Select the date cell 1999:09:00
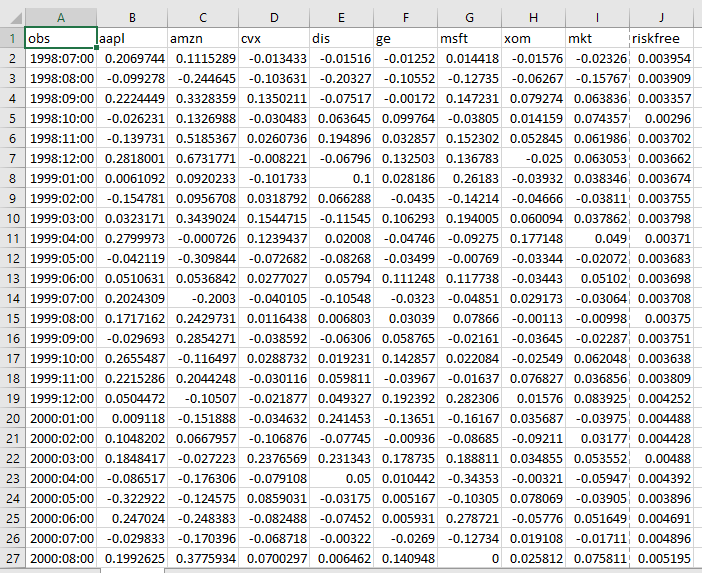Viewport: 702px width, 573px height. coord(61,338)
